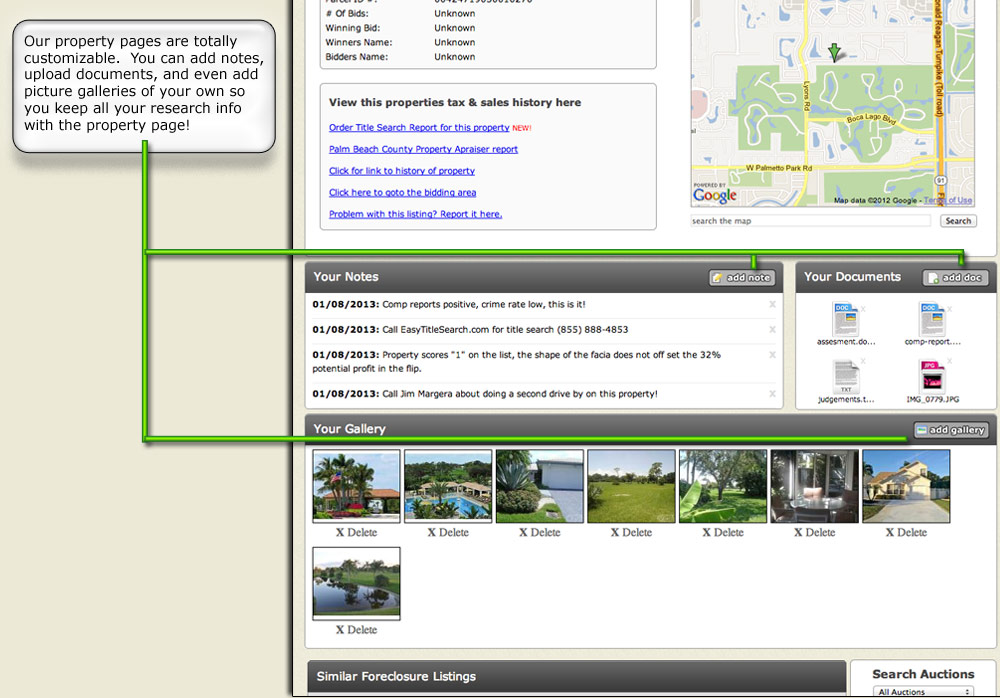The image size is (1000, 698).
Task: Open judgements.t... text file icon
Action: [845, 377]
